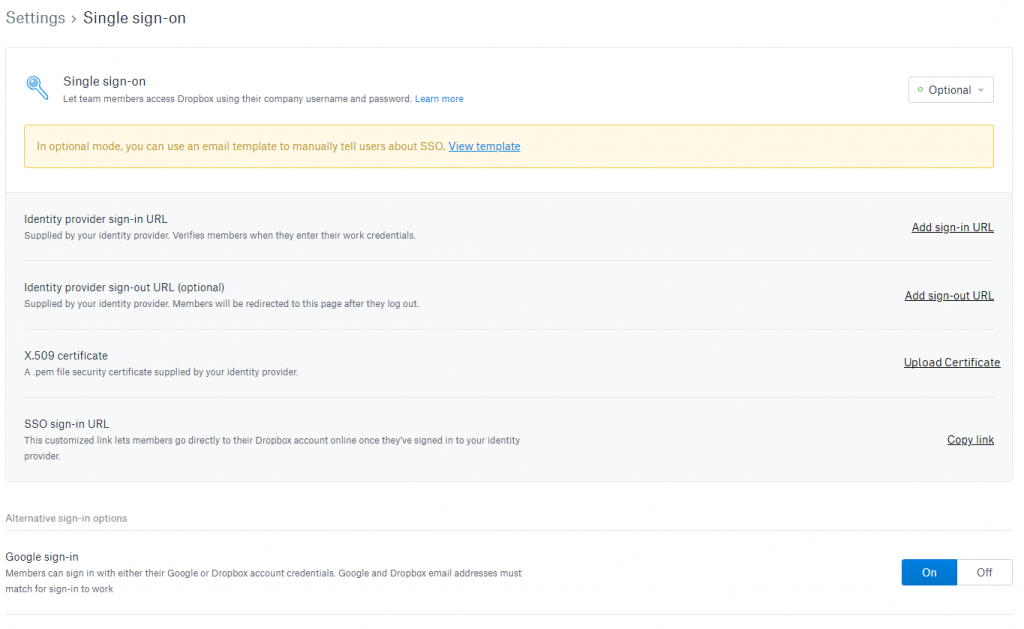Click View template link
Screen dimensions: 1024x629
[484, 146]
